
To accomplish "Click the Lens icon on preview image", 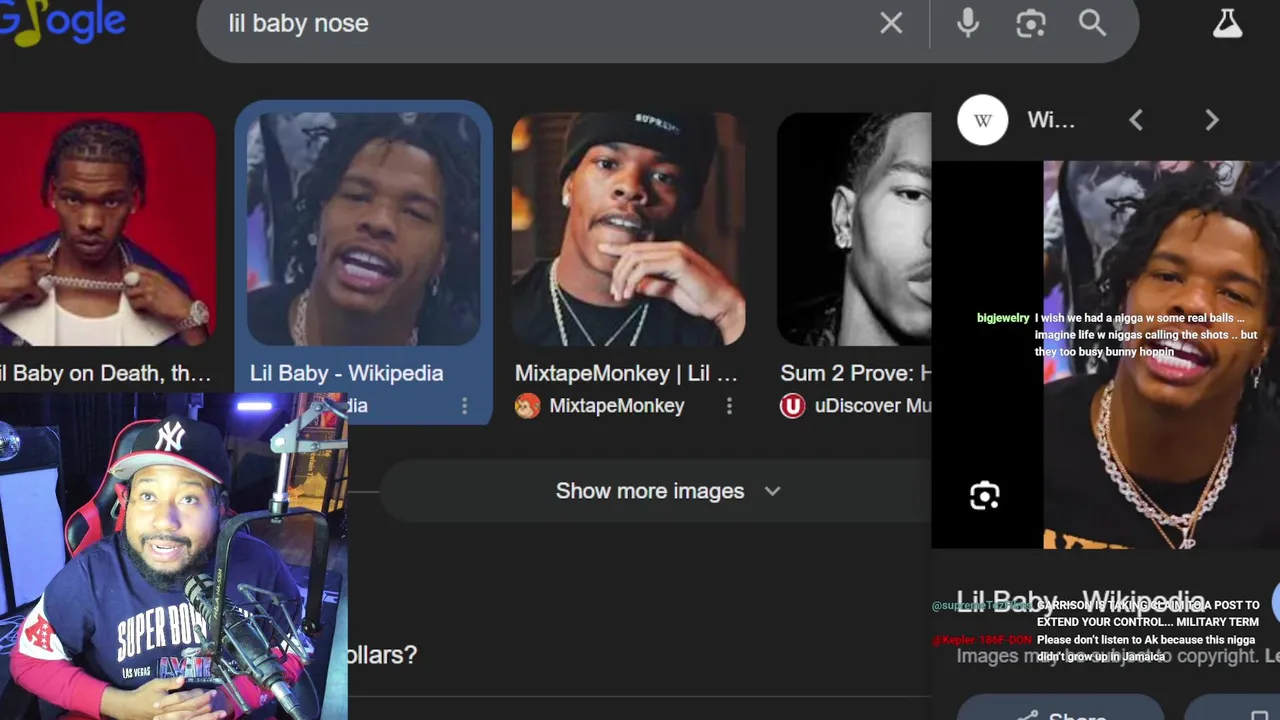I will (x=985, y=496).
